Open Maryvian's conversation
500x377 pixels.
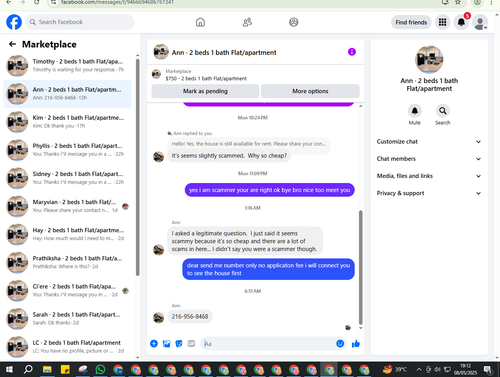click(67, 206)
